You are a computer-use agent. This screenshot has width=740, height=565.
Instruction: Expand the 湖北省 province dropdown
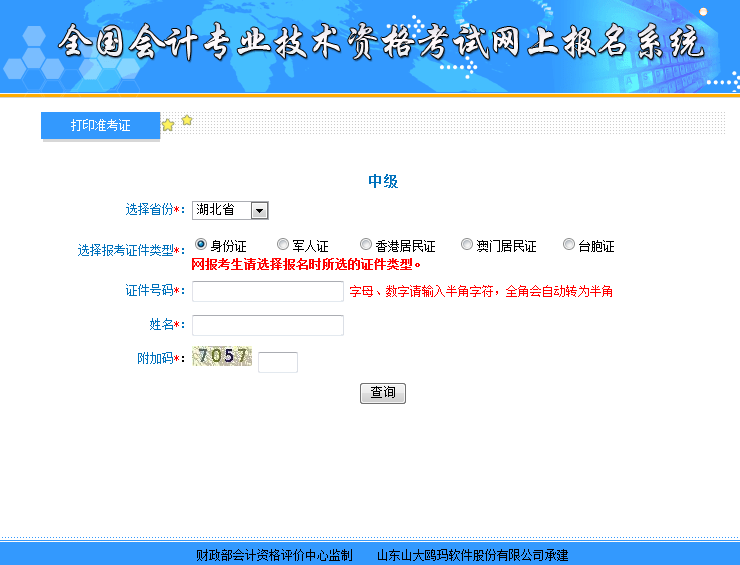tap(259, 210)
